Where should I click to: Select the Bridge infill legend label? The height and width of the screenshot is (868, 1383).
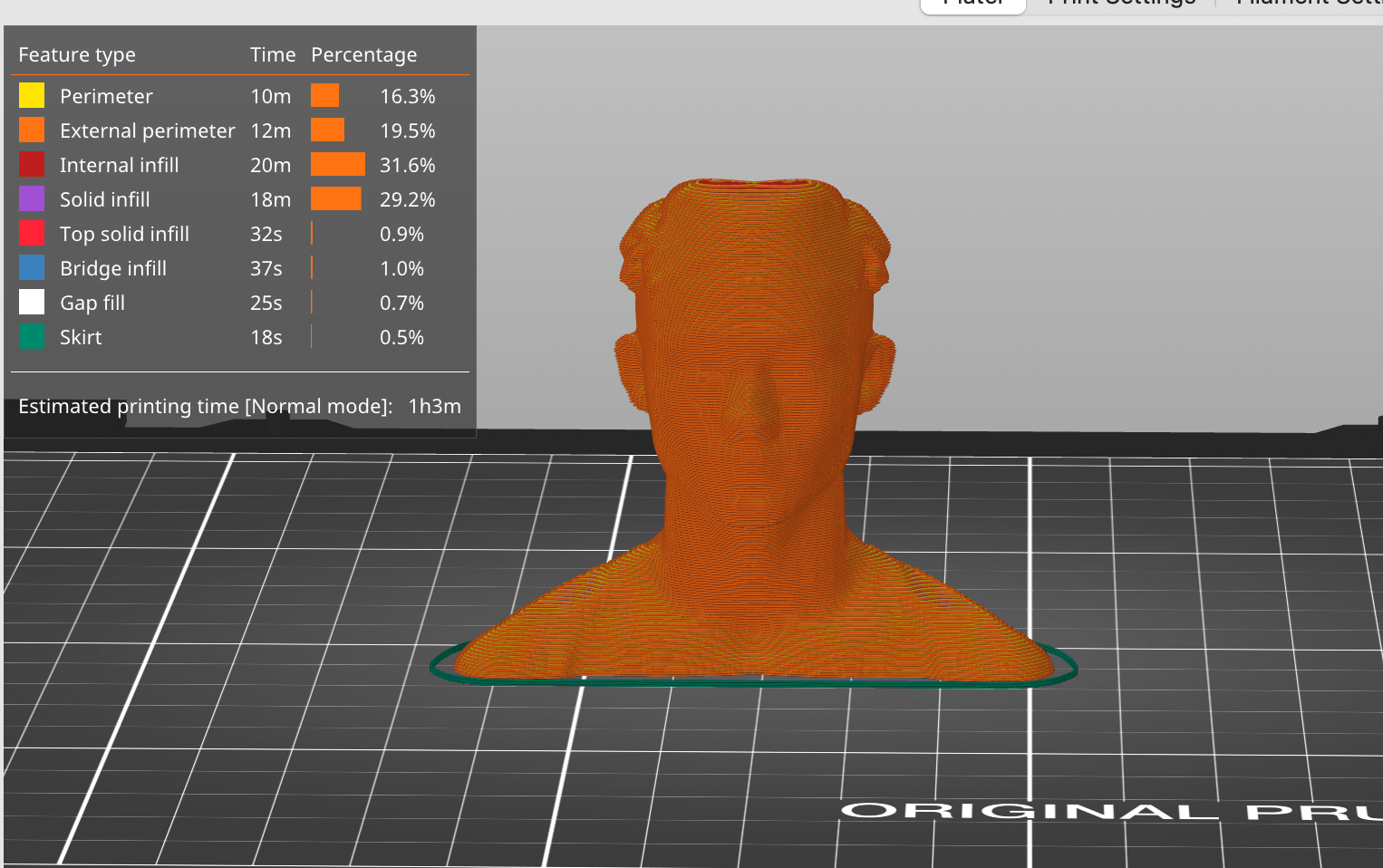(x=112, y=268)
